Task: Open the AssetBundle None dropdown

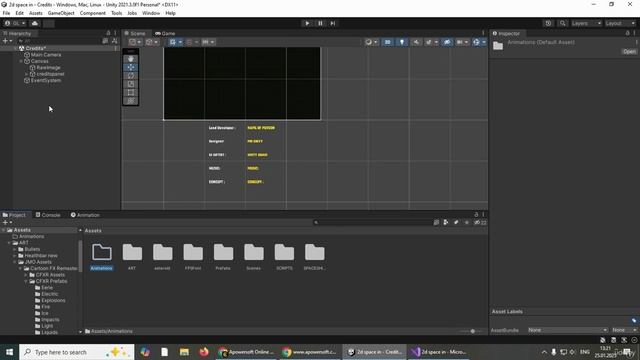Action: [x=567, y=330]
